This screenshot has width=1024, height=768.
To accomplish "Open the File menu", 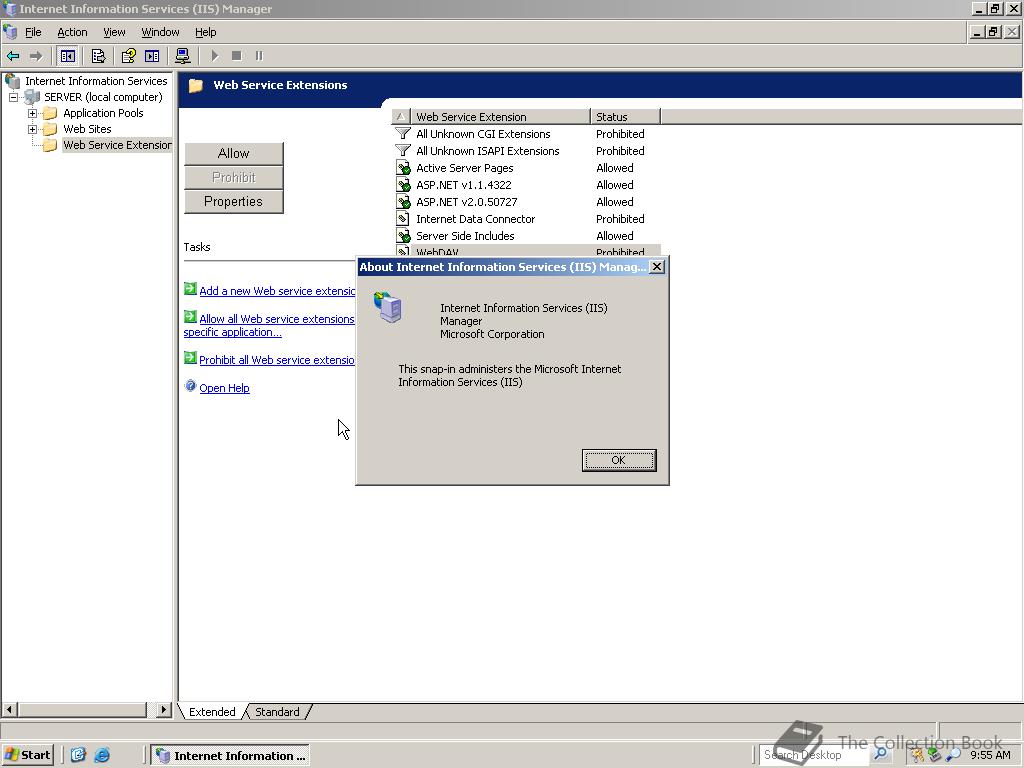I will (x=33, y=32).
